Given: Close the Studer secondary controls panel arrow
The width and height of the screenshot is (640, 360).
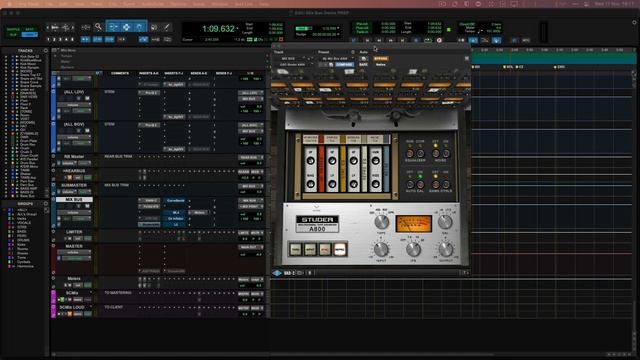Looking at the screenshot, I should 316,207.
